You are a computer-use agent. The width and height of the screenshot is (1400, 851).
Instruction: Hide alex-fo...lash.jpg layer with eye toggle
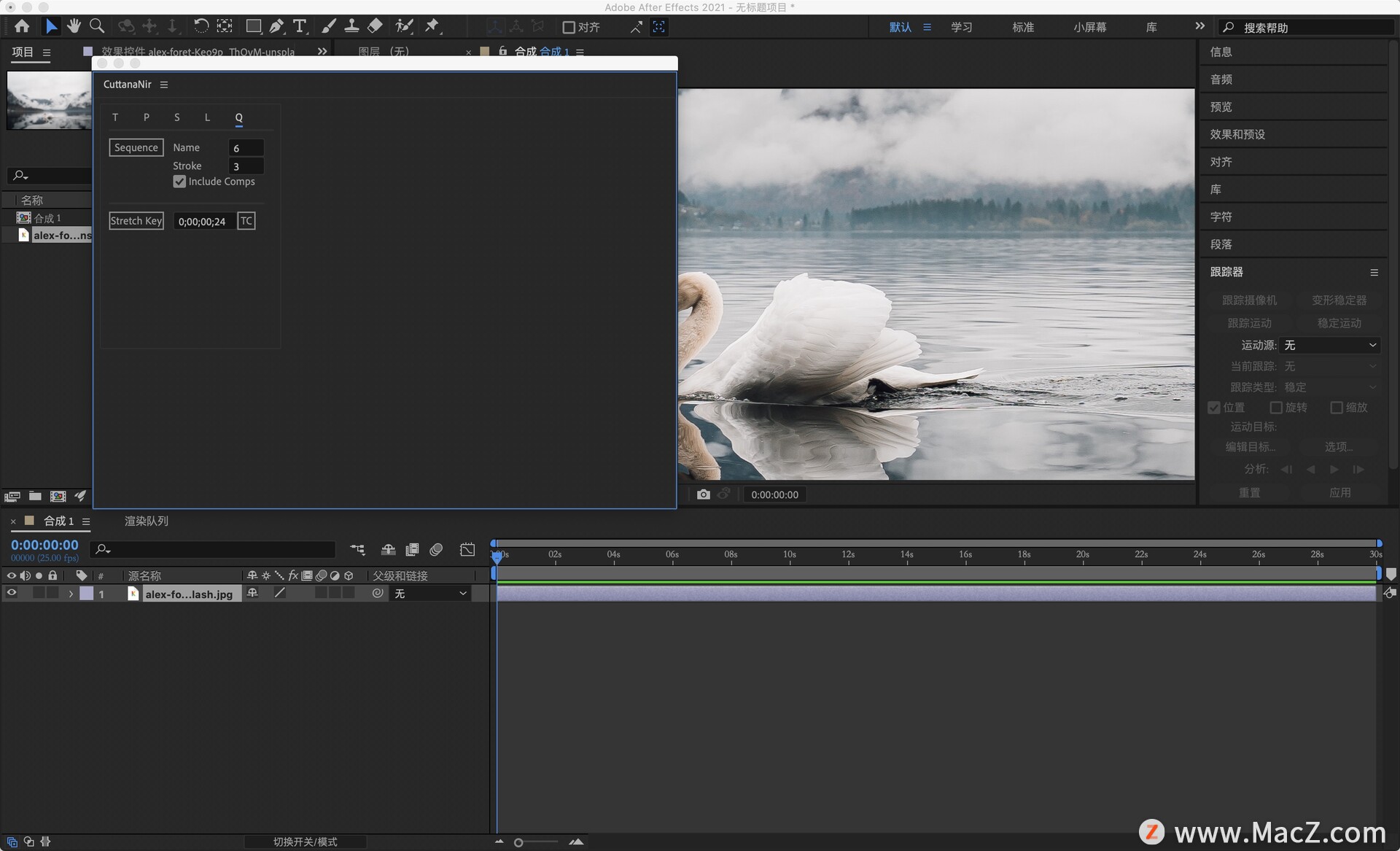coord(11,594)
